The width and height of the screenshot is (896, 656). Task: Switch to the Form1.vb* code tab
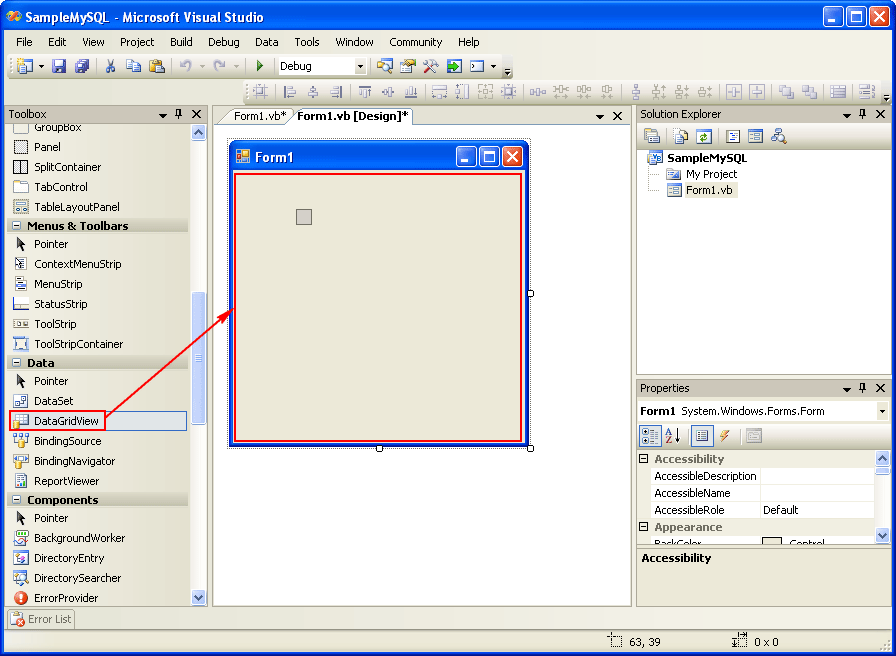[x=259, y=117]
